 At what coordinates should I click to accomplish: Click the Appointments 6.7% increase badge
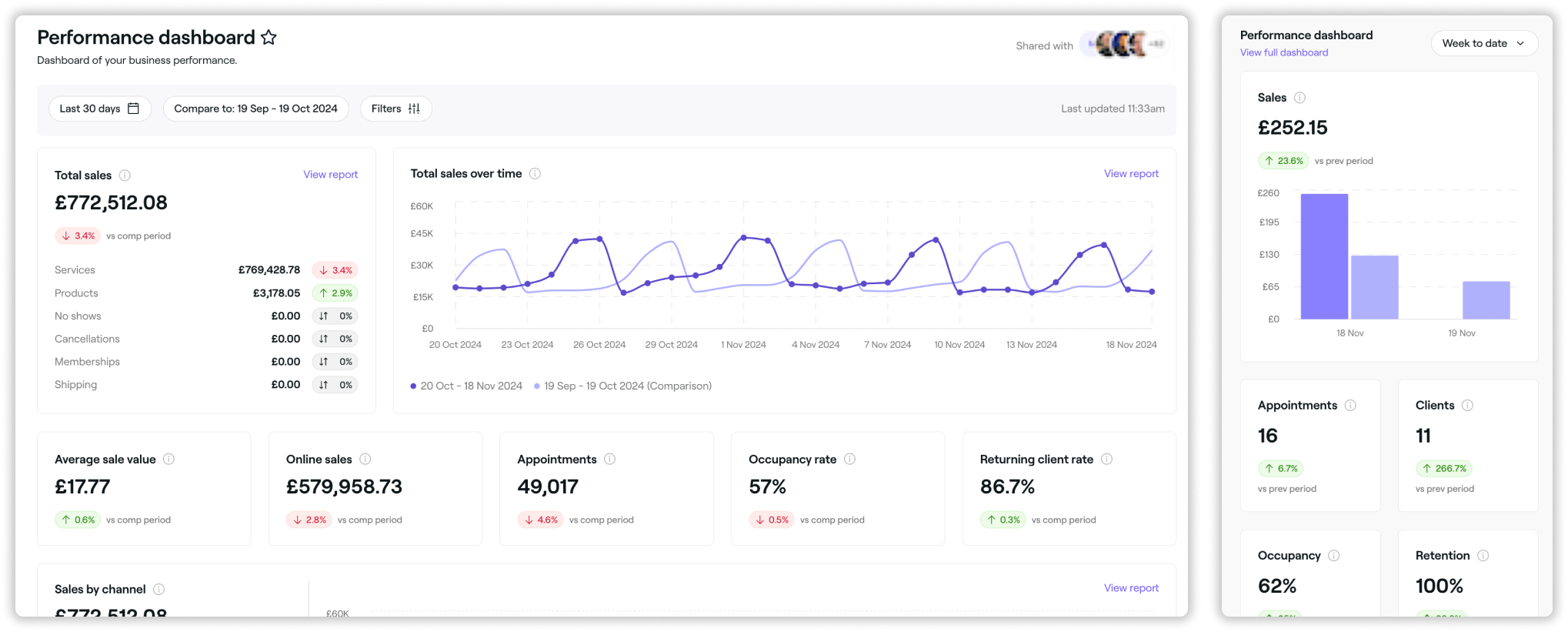(1280, 468)
